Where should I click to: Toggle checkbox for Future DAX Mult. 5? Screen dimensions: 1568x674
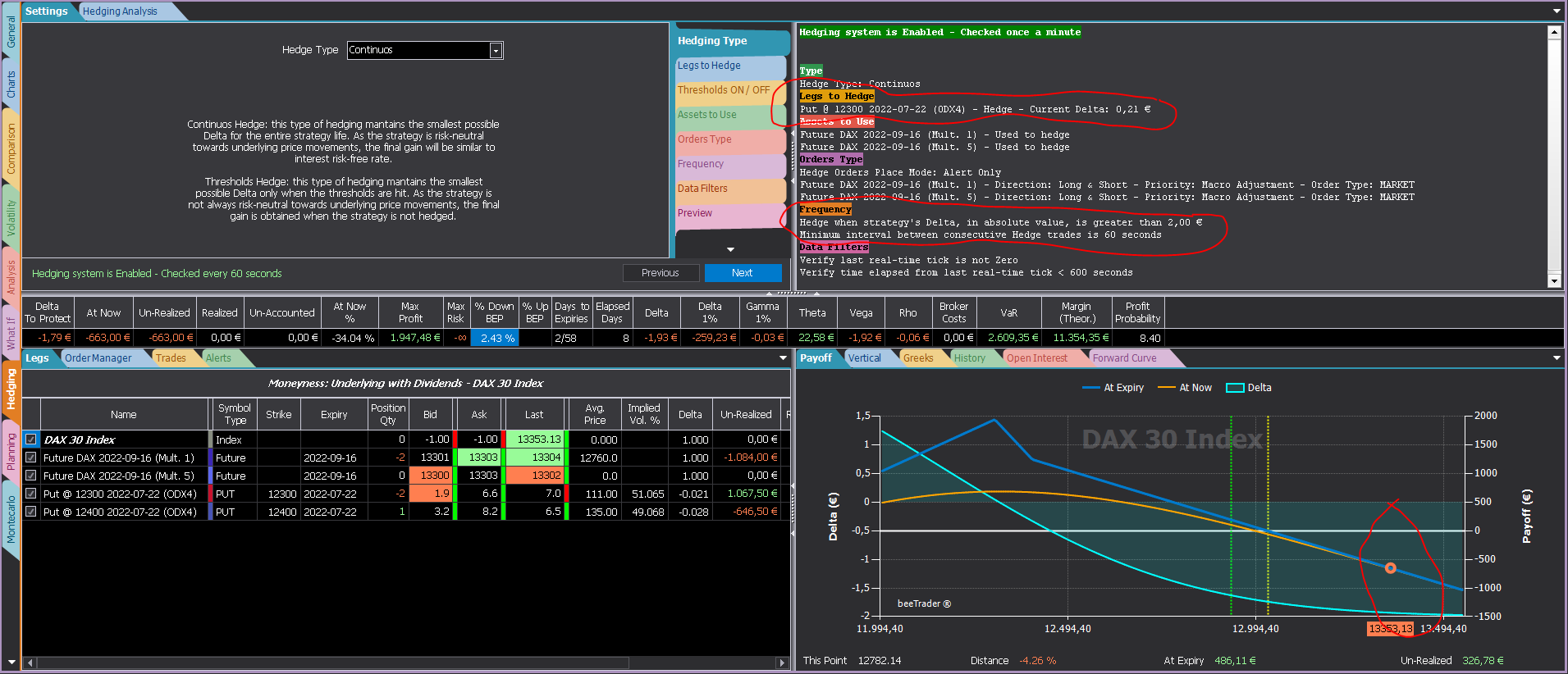pyautogui.click(x=31, y=476)
